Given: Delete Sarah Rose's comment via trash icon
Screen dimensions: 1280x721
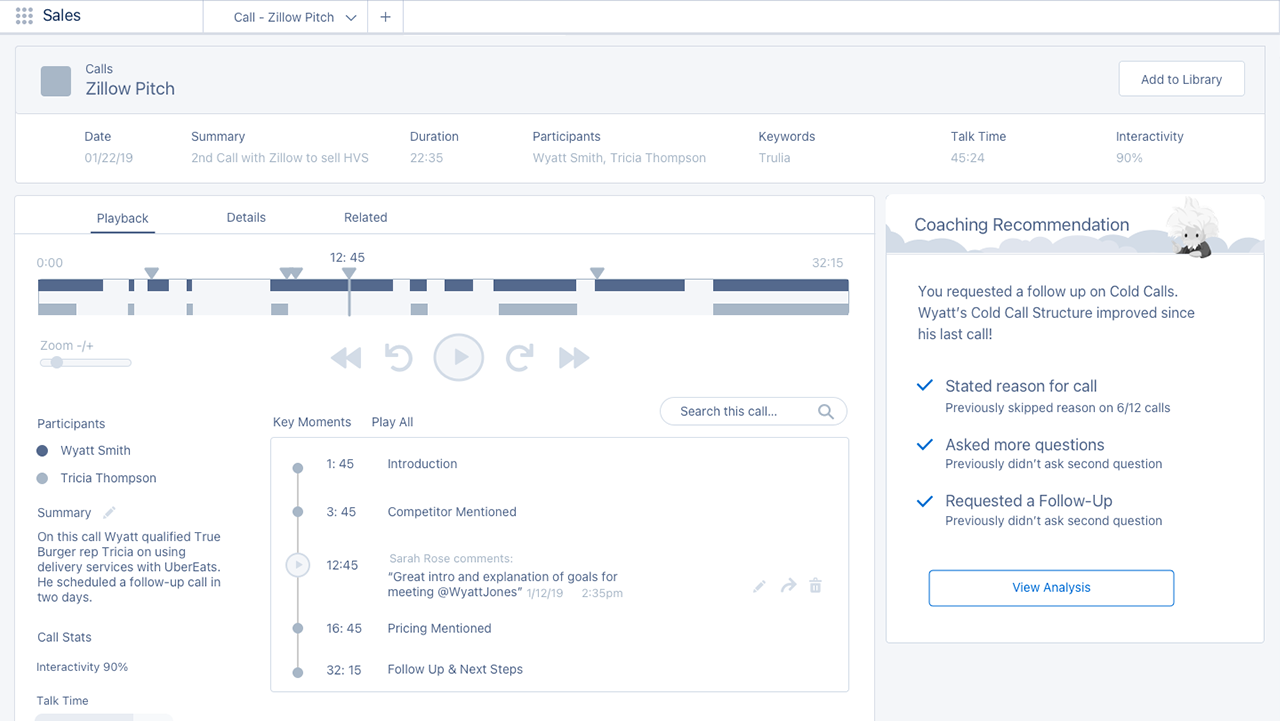Looking at the screenshot, I should coord(815,586).
